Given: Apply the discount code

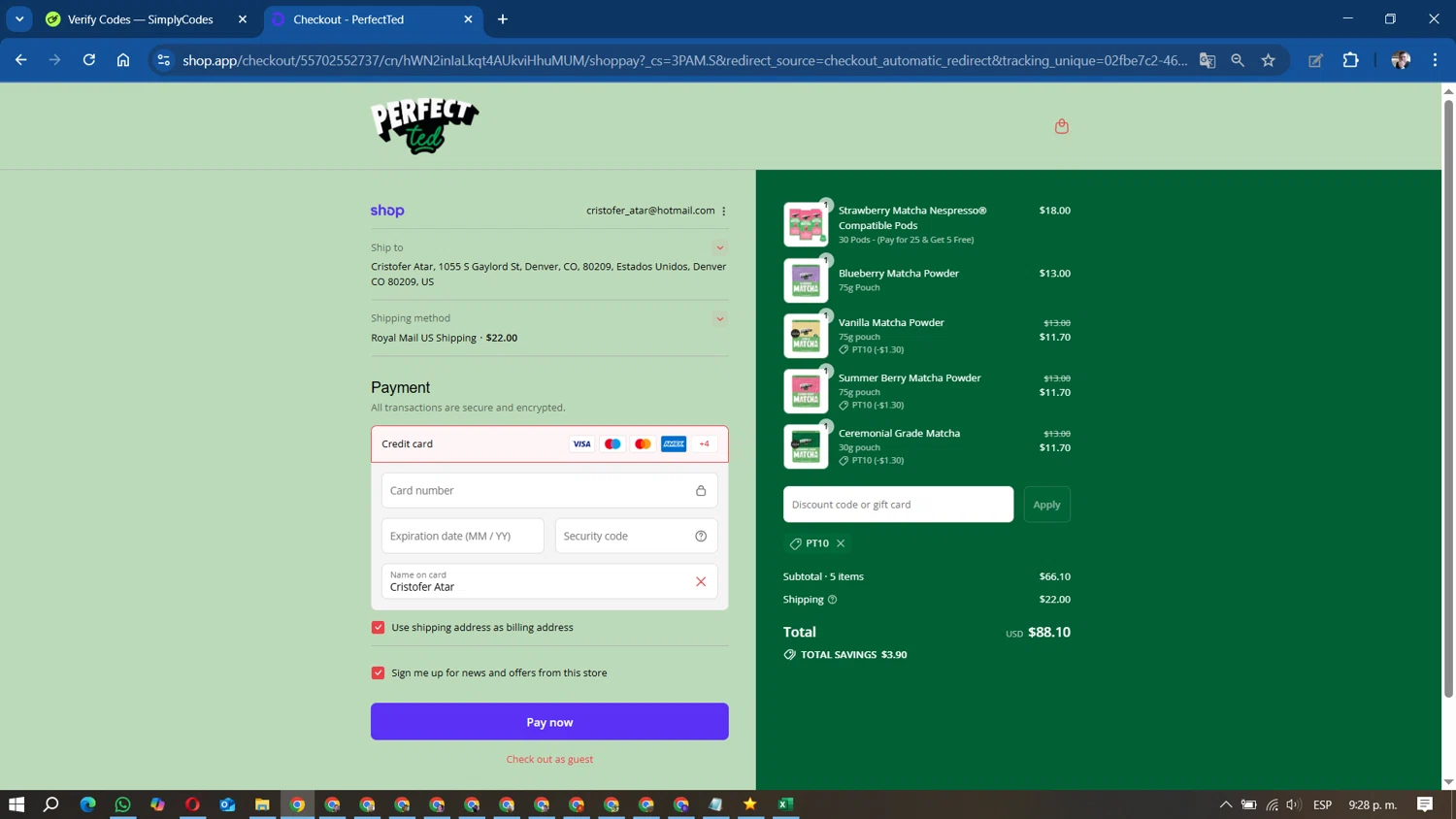Looking at the screenshot, I should pos(1047,505).
